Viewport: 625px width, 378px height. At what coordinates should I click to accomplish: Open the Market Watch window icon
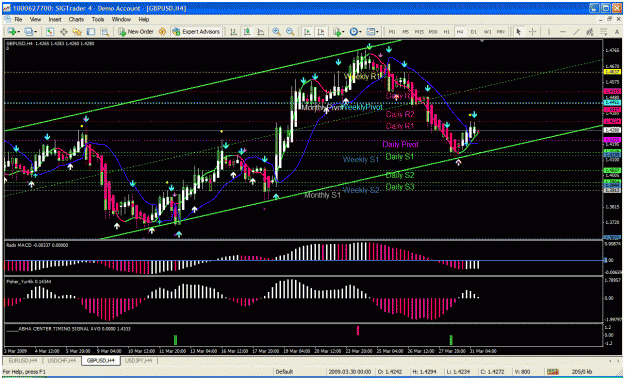tap(49, 32)
